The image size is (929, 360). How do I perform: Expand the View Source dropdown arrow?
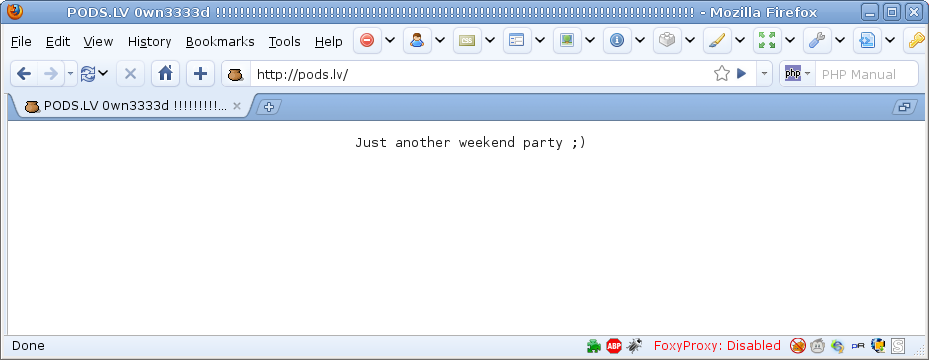(889, 40)
